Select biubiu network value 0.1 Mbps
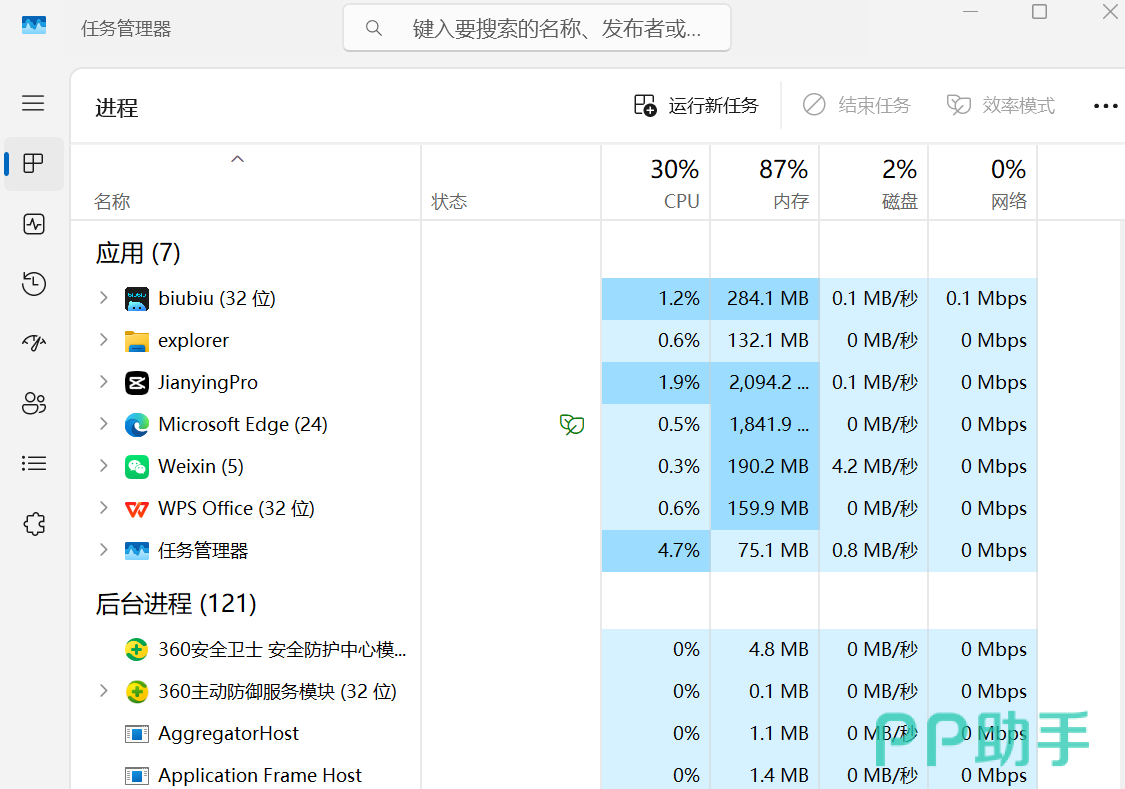This screenshot has height=789, width=1125. point(986,298)
